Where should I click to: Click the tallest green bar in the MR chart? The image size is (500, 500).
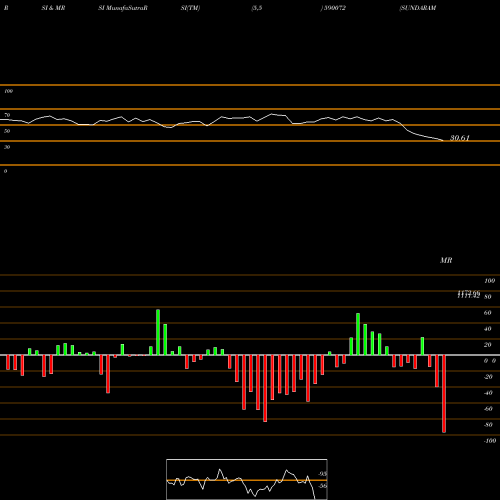tap(158, 332)
